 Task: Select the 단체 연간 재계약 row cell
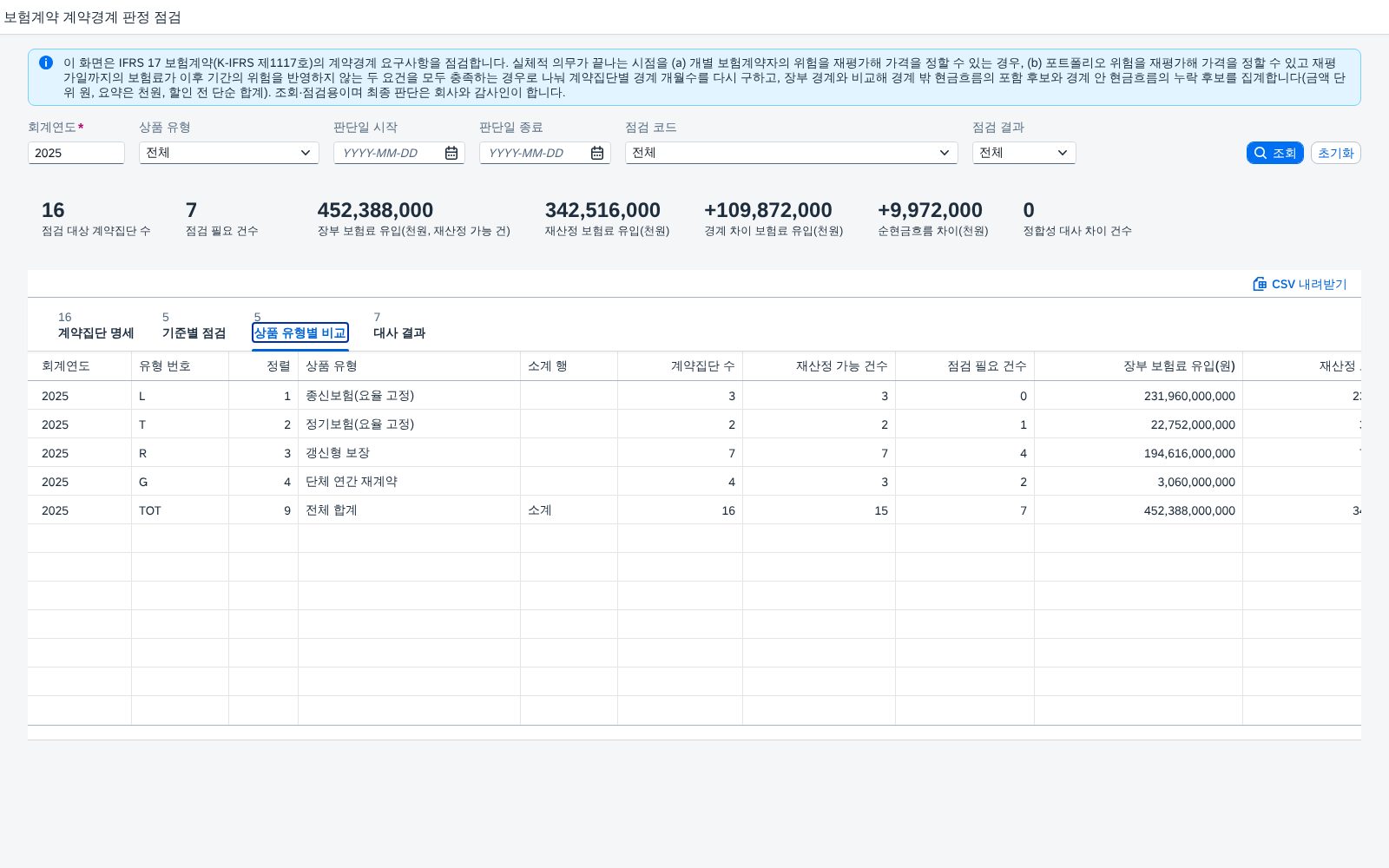[409, 482]
